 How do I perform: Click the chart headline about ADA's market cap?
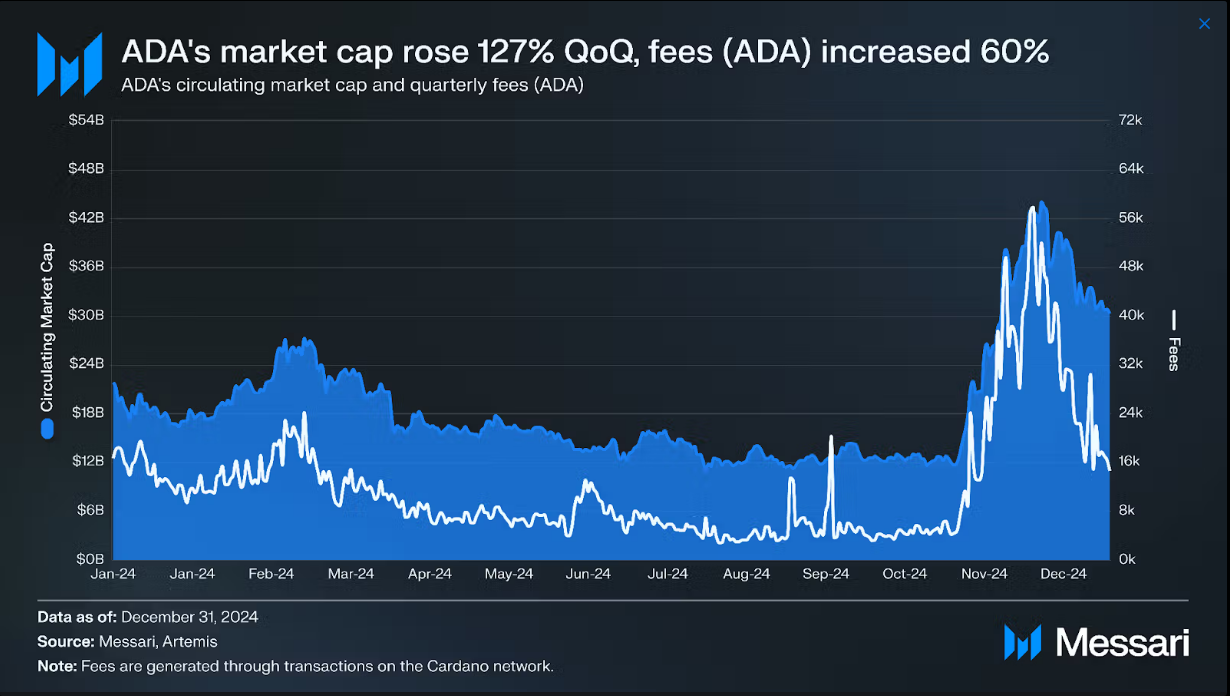click(x=585, y=52)
